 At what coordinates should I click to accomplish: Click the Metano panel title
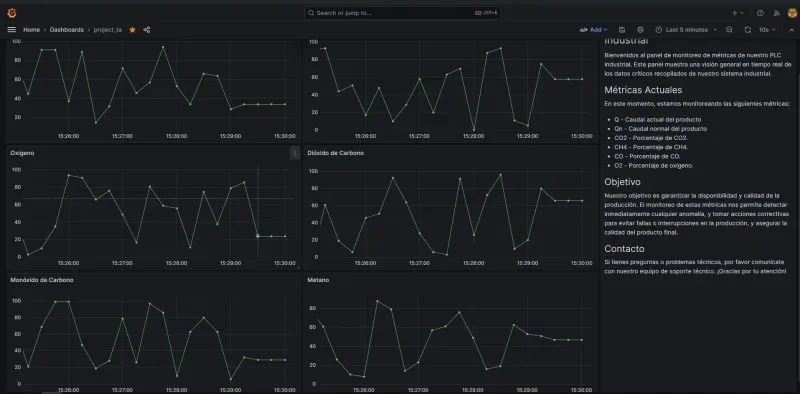pyautogui.click(x=318, y=280)
